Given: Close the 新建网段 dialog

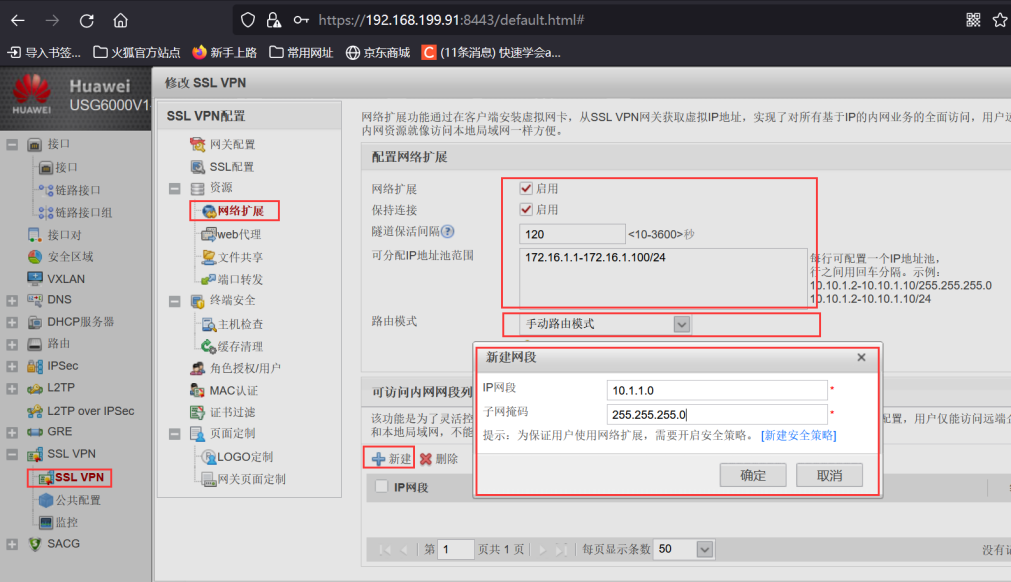Looking at the screenshot, I should click(861, 357).
